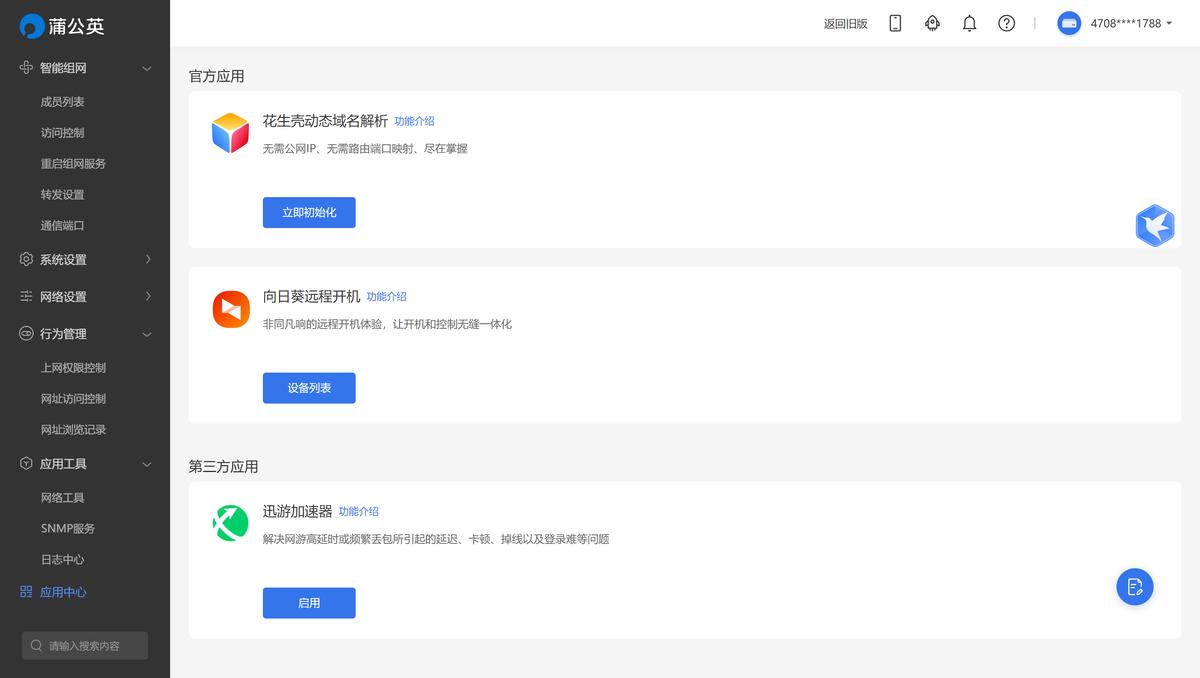
Task: Click the help question mark icon
Action: (1006, 22)
